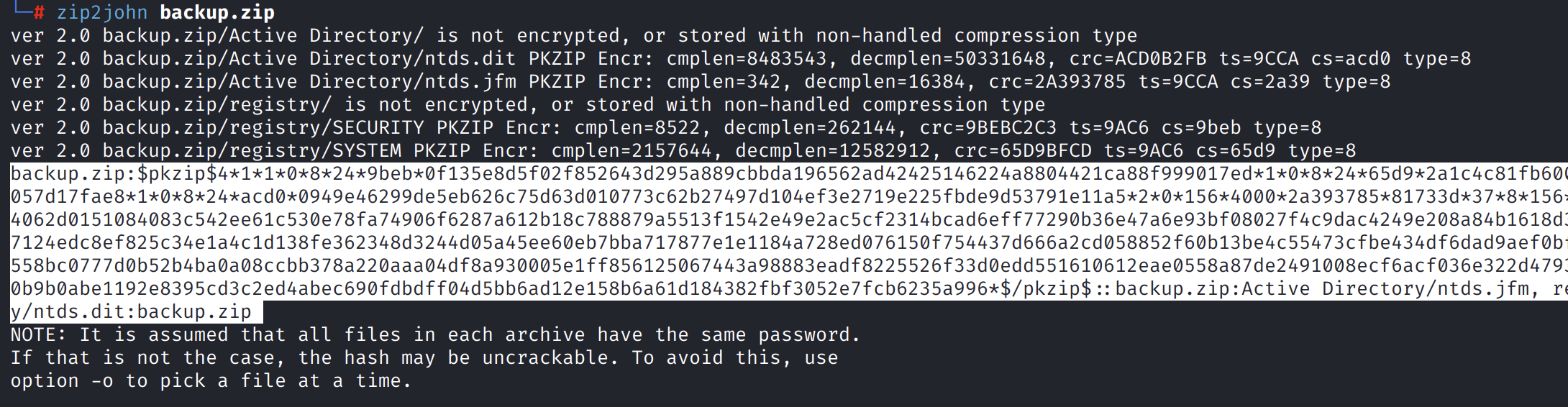Click the cs=2a39 checksum text

point(1270,81)
